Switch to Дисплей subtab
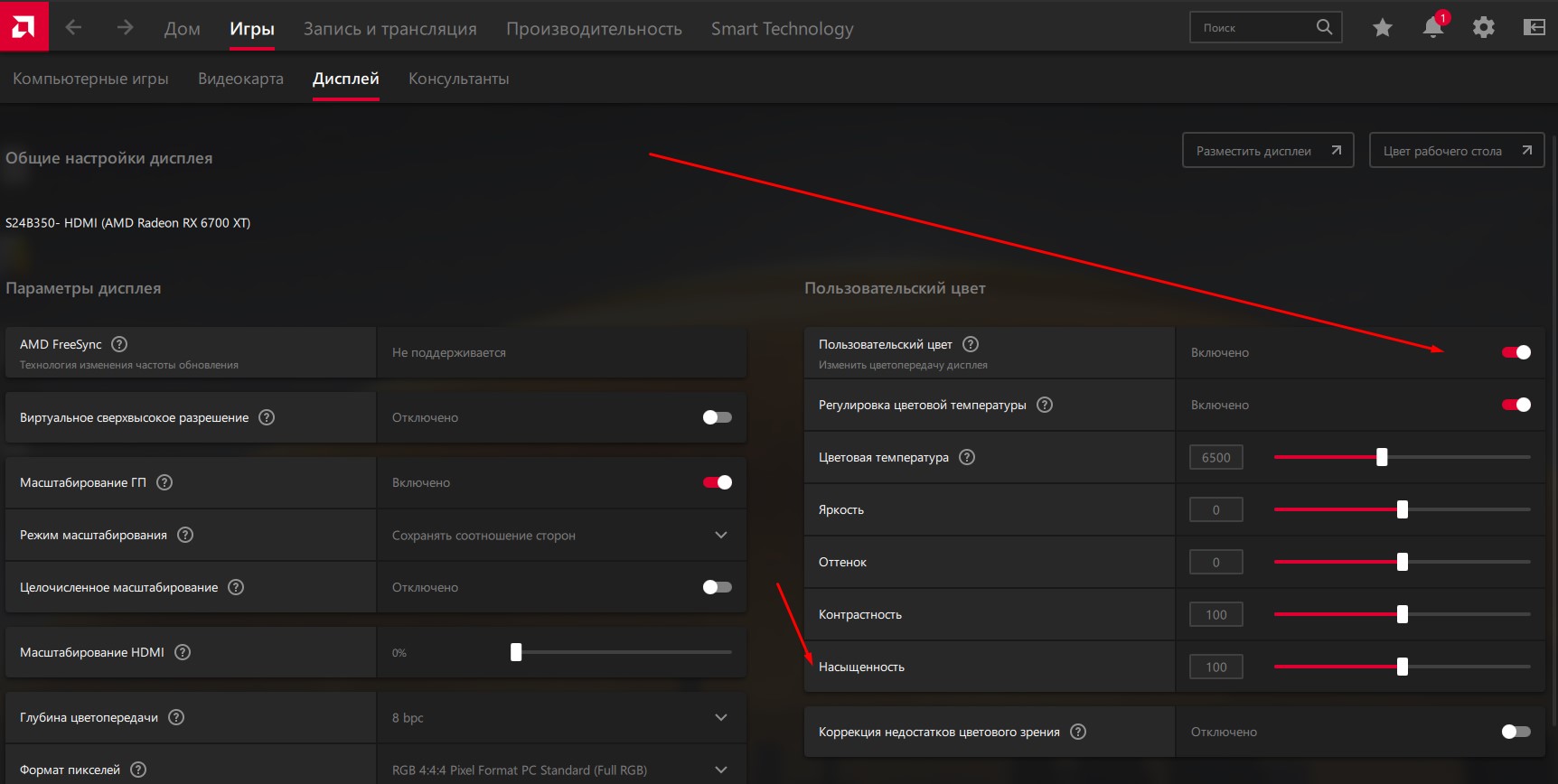 pos(346,79)
